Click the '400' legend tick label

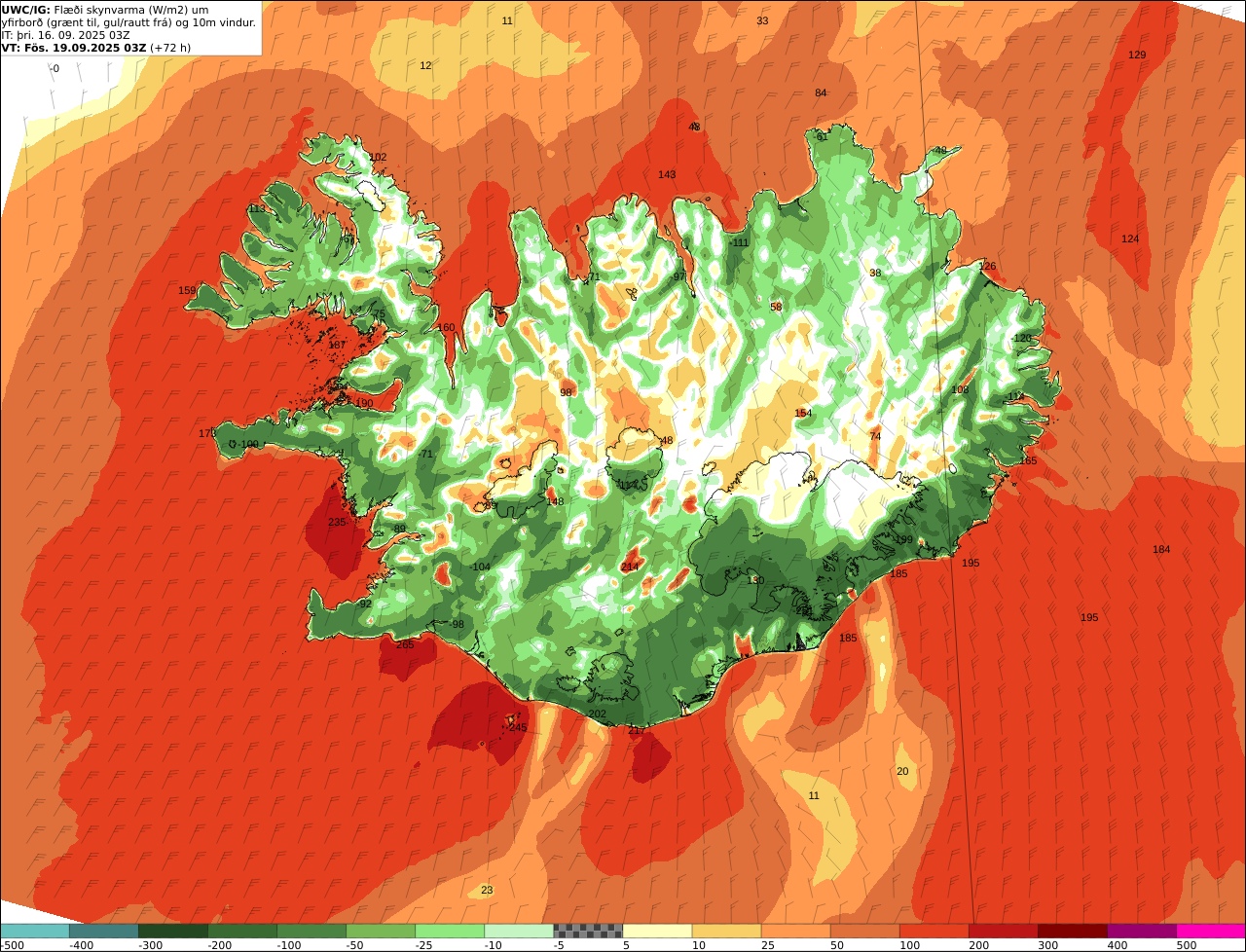pyautogui.click(x=1118, y=945)
